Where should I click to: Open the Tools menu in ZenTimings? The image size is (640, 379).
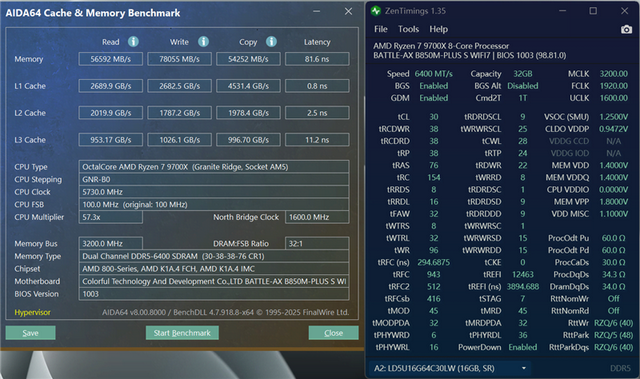coord(408,29)
